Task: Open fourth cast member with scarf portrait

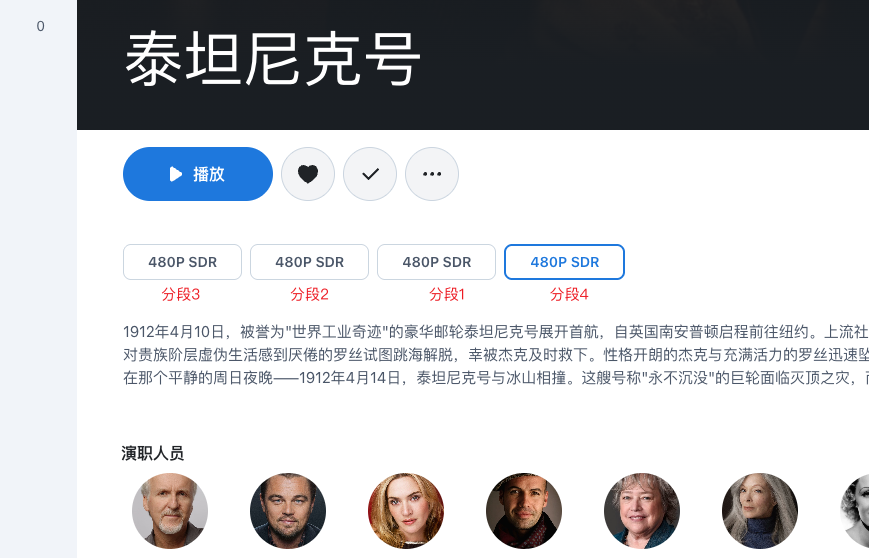Action: click(x=524, y=510)
